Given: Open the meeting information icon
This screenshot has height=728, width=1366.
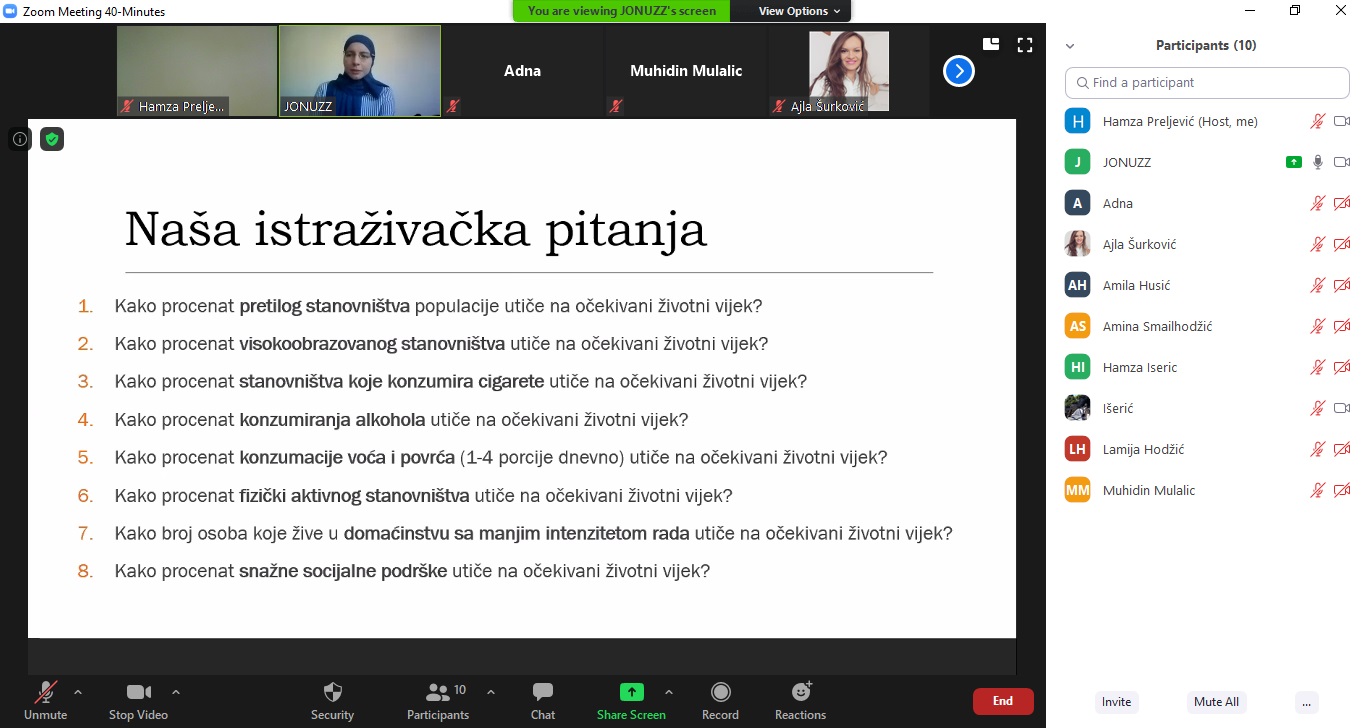Looking at the screenshot, I should pyautogui.click(x=20, y=140).
